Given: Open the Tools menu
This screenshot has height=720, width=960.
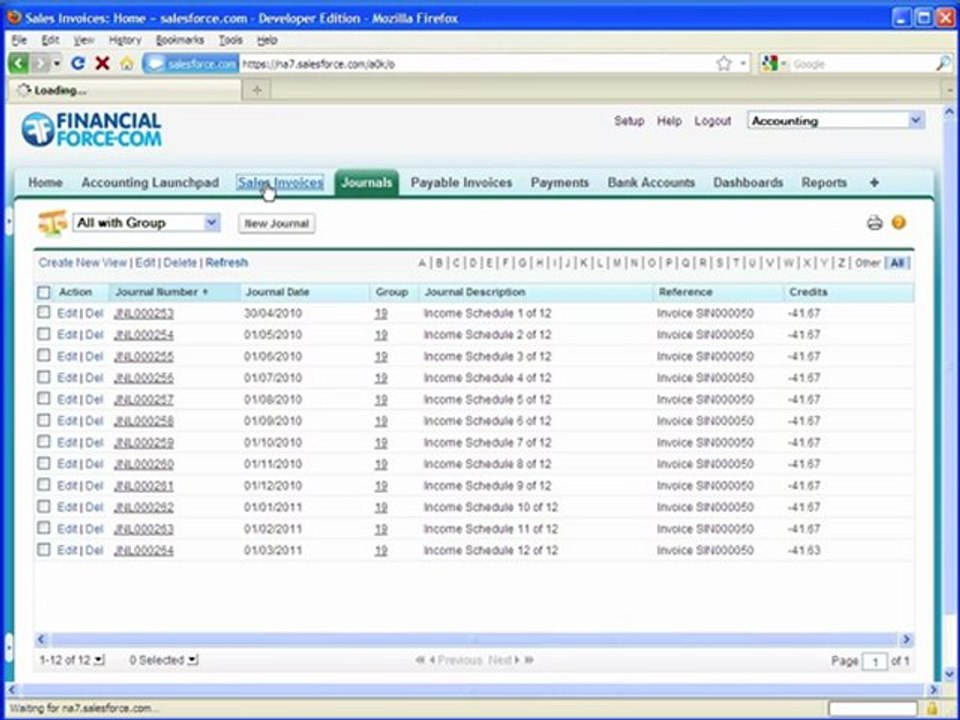Looking at the screenshot, I should pyautogui.click(x=230, y=40).
